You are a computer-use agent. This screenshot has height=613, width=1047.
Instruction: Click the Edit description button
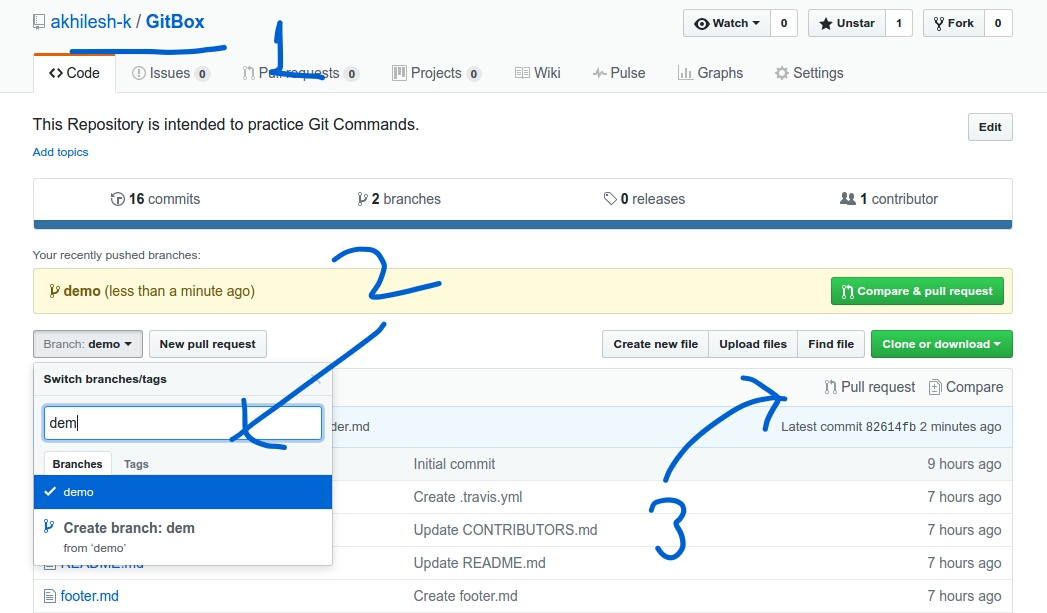pos(990,127)
